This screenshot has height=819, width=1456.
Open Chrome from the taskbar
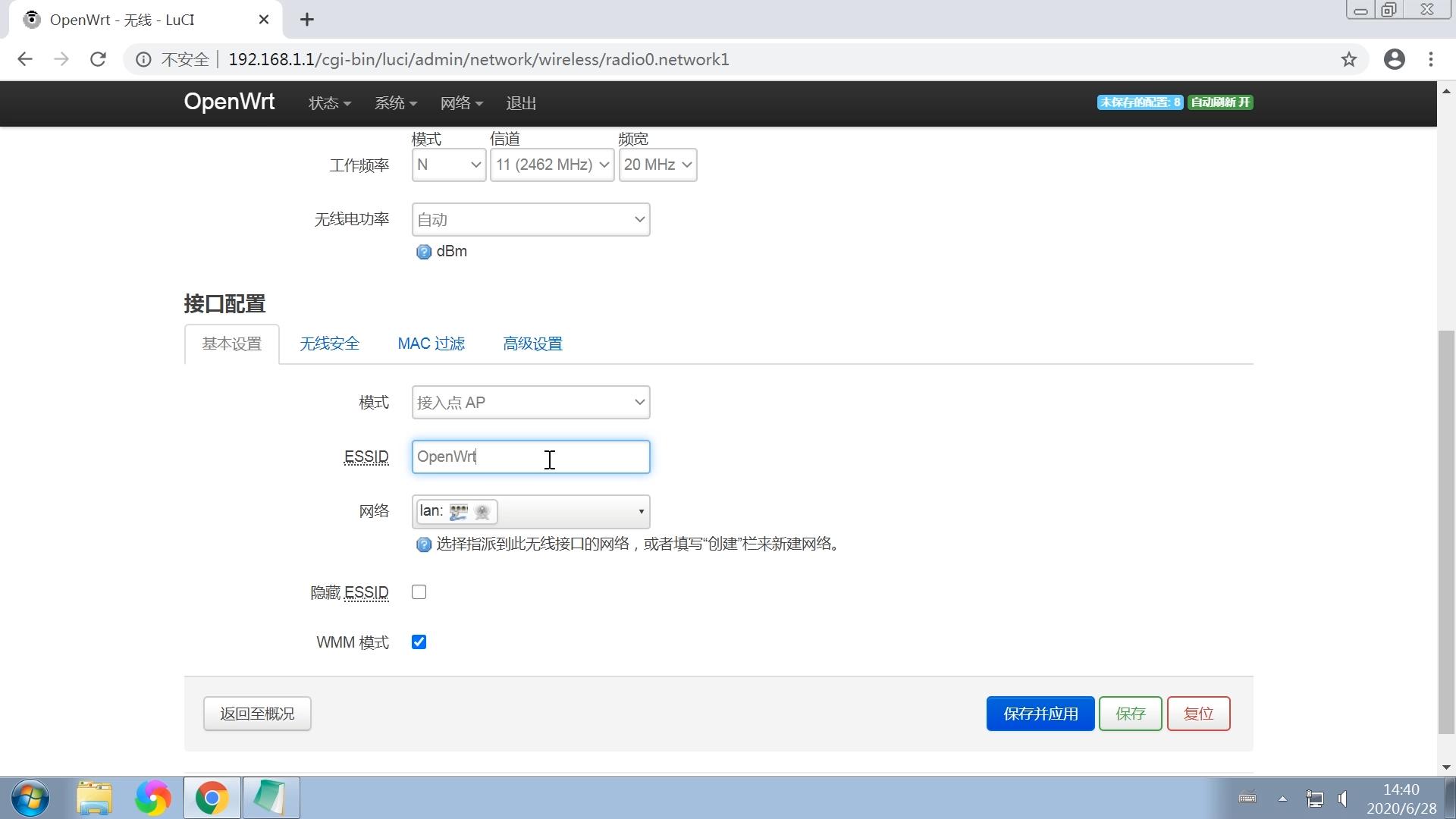(x=212, y=798)
